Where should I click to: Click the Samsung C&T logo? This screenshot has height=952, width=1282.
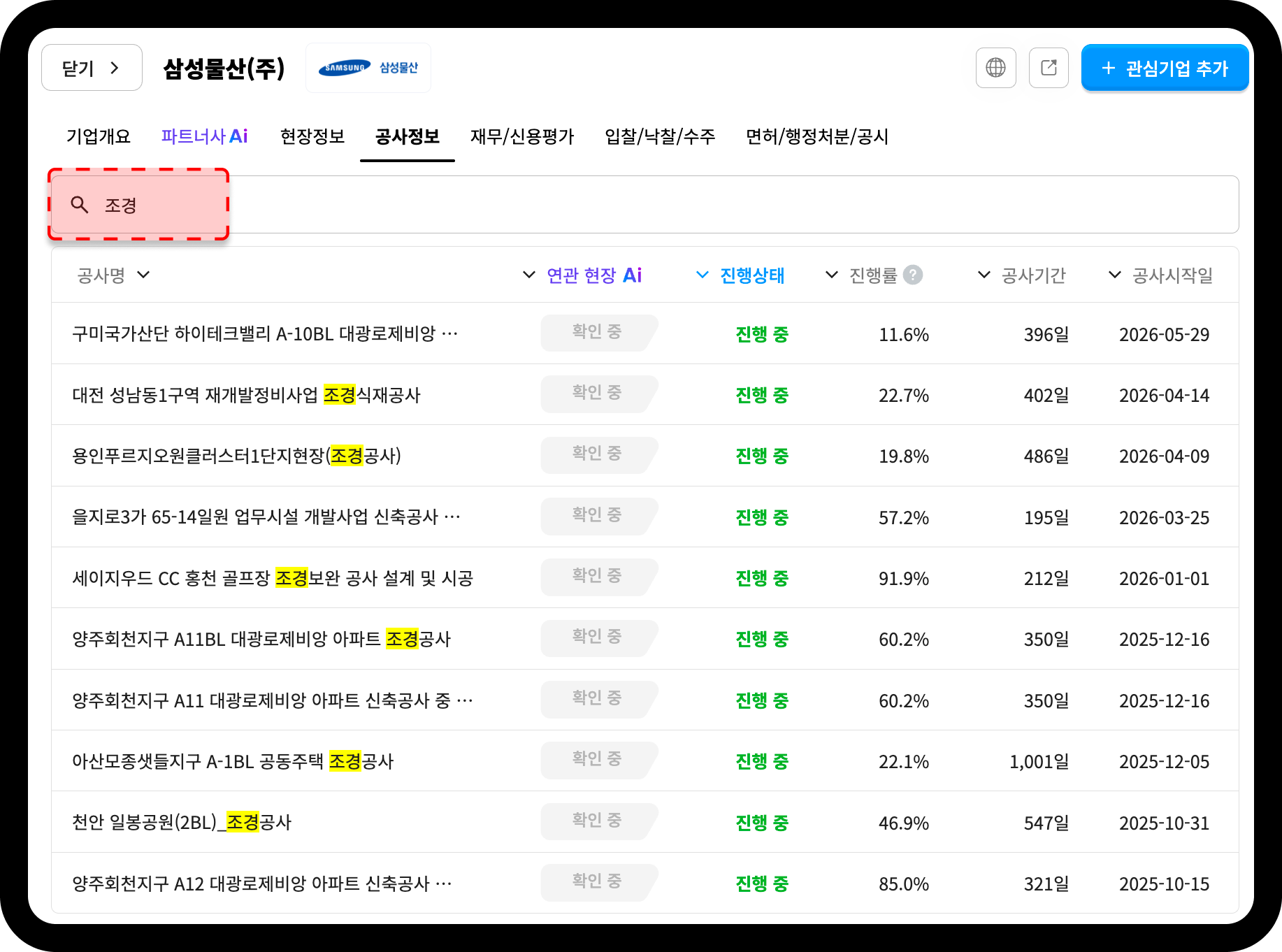368,68
